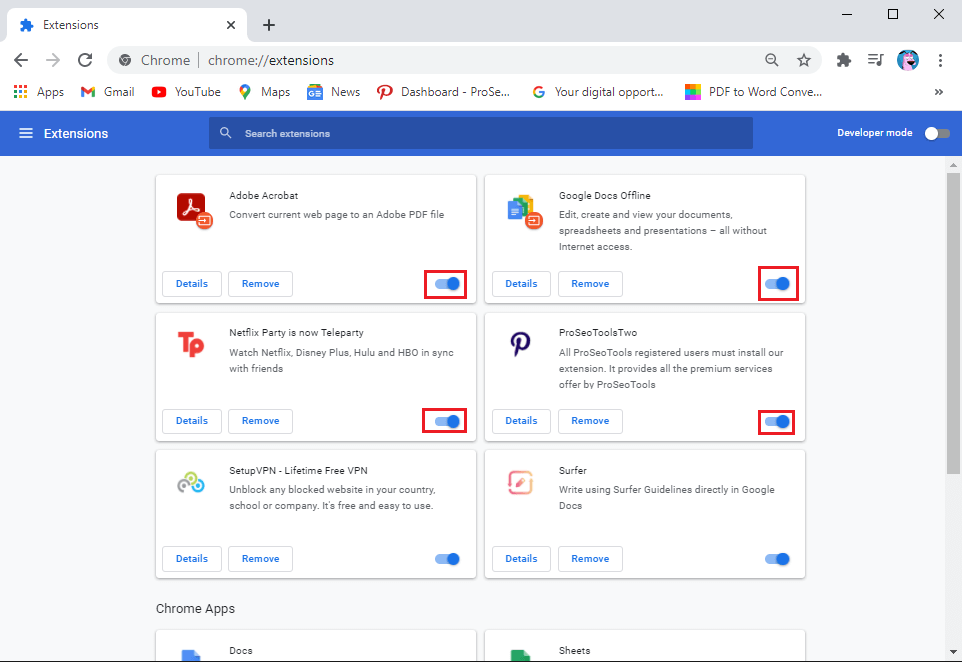
Task: Open Chrome's three-dot menu
Action: click(941, 60)
